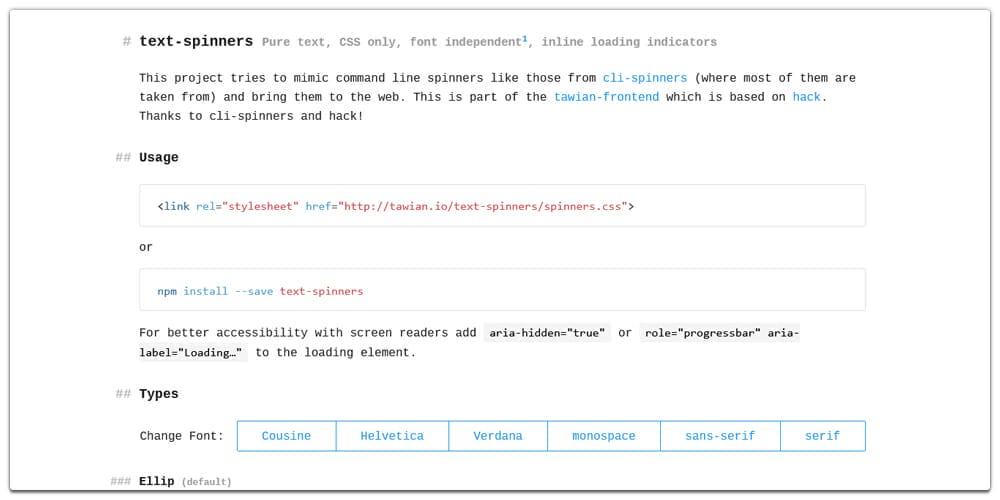Click the stylesheet link code block
Viewport: 1000px width, 500px height.
(502, 206)
